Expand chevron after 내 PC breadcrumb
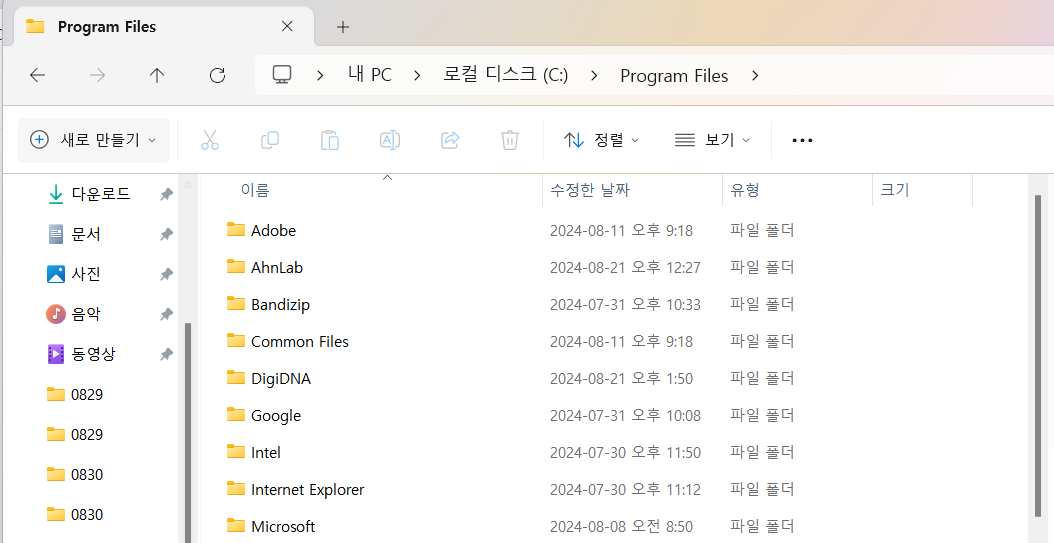 (x=417, y=76)
